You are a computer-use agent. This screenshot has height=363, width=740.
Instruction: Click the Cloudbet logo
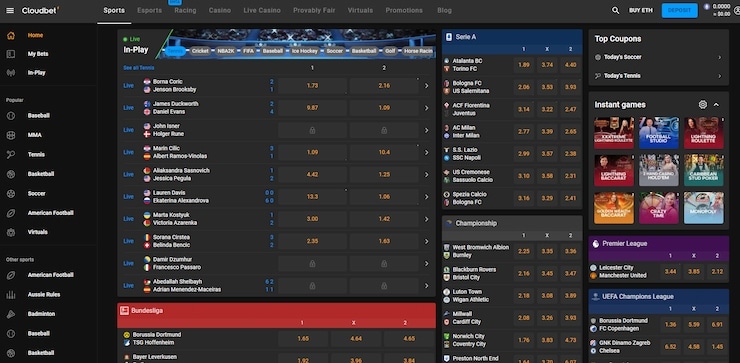click(x=41, y=10)
